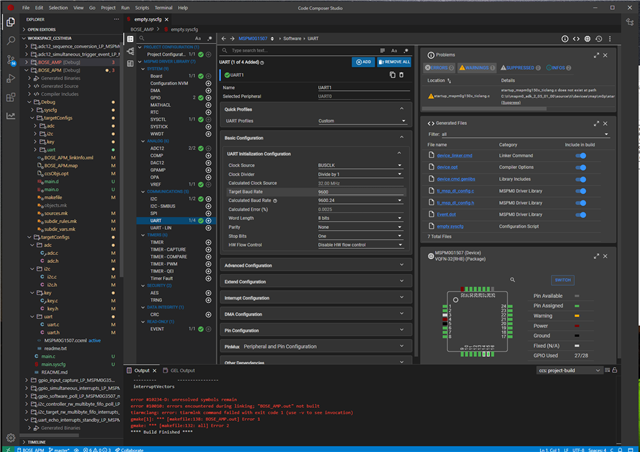Toggle include in build for device.cmd.genlibs
The height and width of the screenshot is (452, 640).
click(581, 179)
